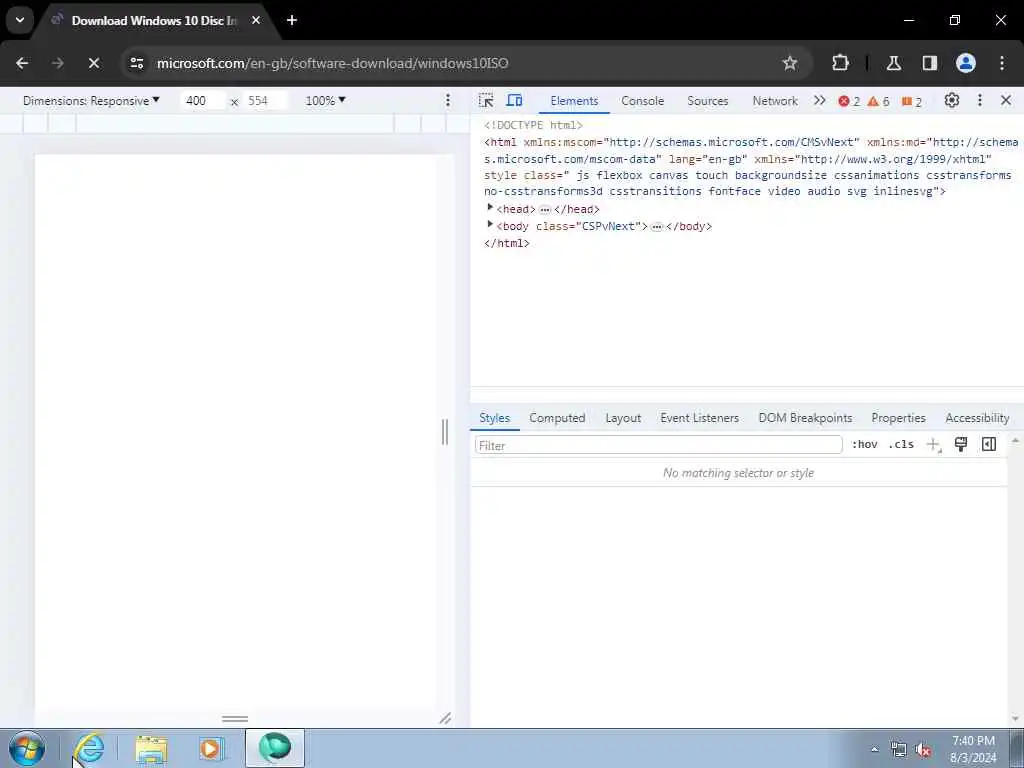This screenshot has width=1024, height=768.
Task: Open the Windows Start button
Action: pos(27,748)
